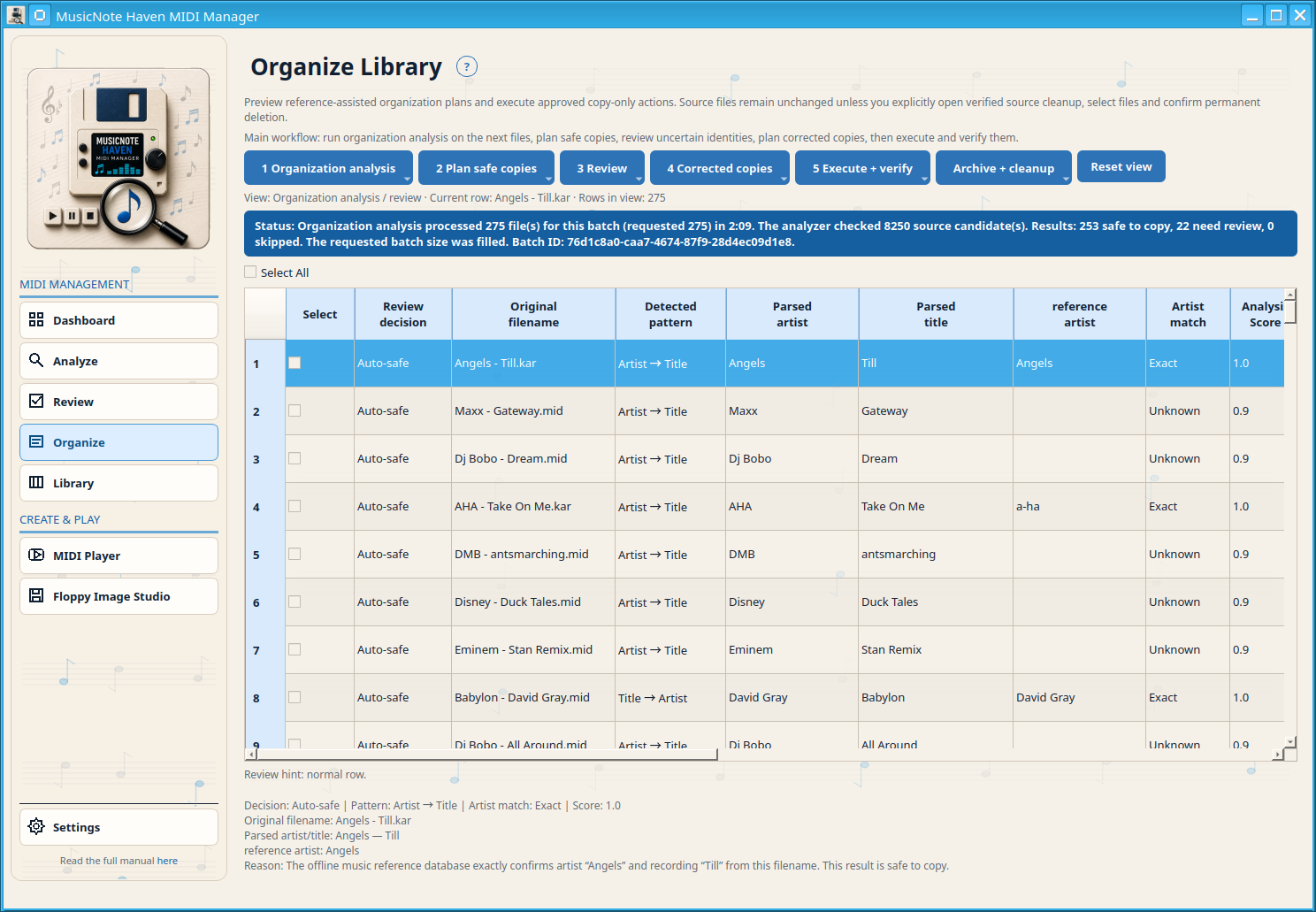The height and width of the screenshot is (912, 1316).
Task: Click the Dashboard grid icon in sidebar
Action: 36,319
